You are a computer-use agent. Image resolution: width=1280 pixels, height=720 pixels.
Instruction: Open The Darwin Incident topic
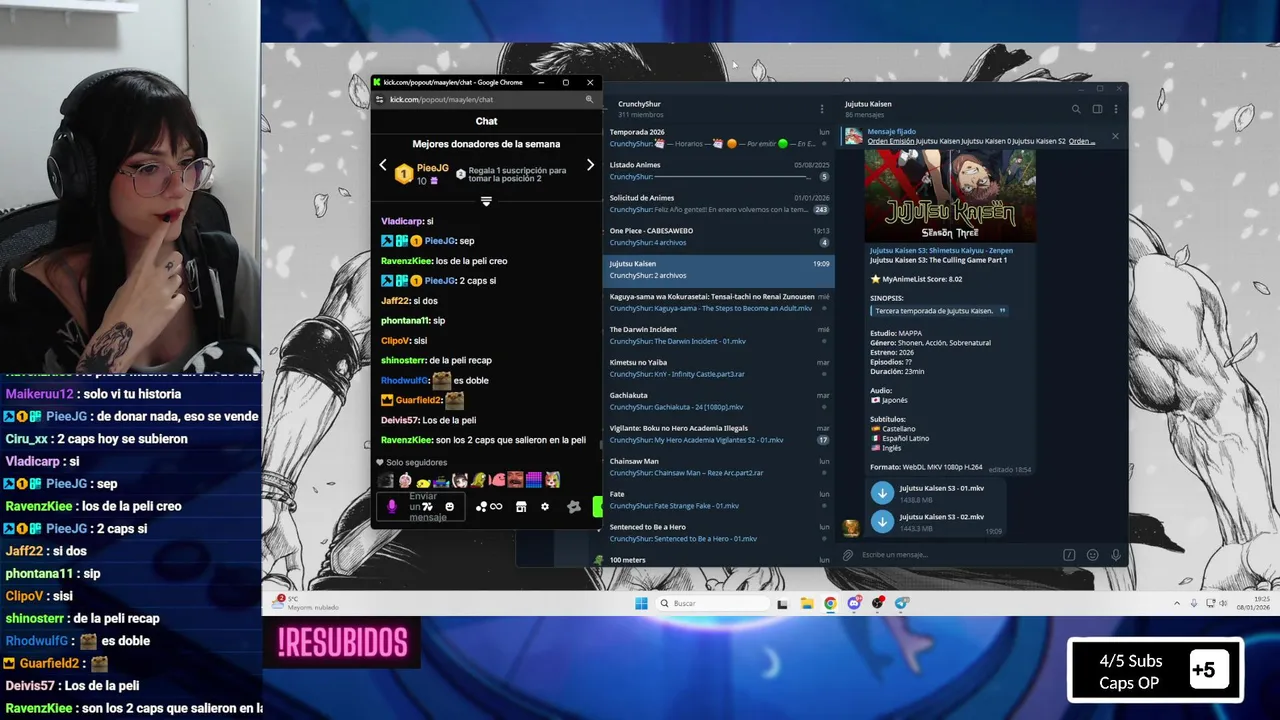click(x=719, y=335)
